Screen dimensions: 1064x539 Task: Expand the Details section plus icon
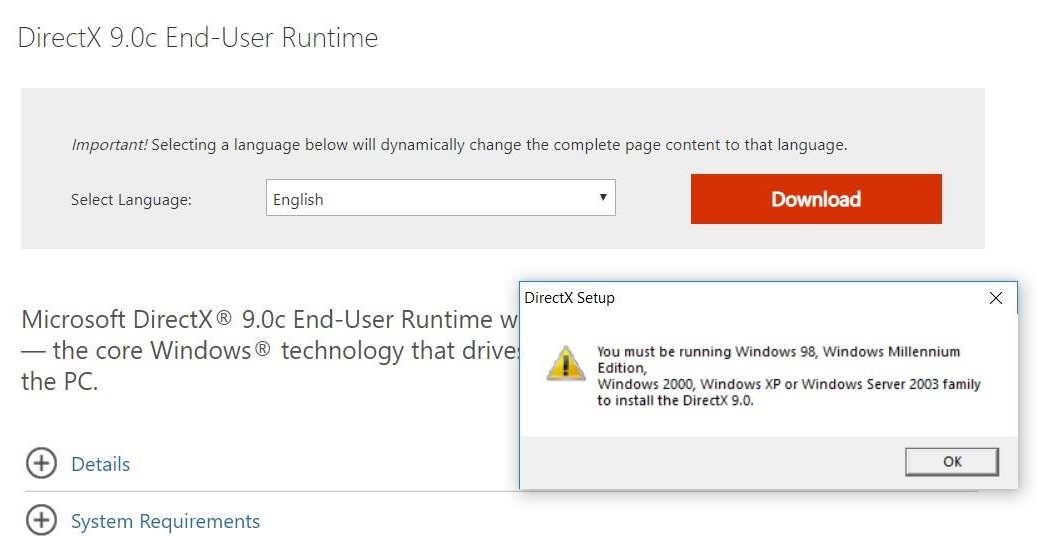coord(41,463)
